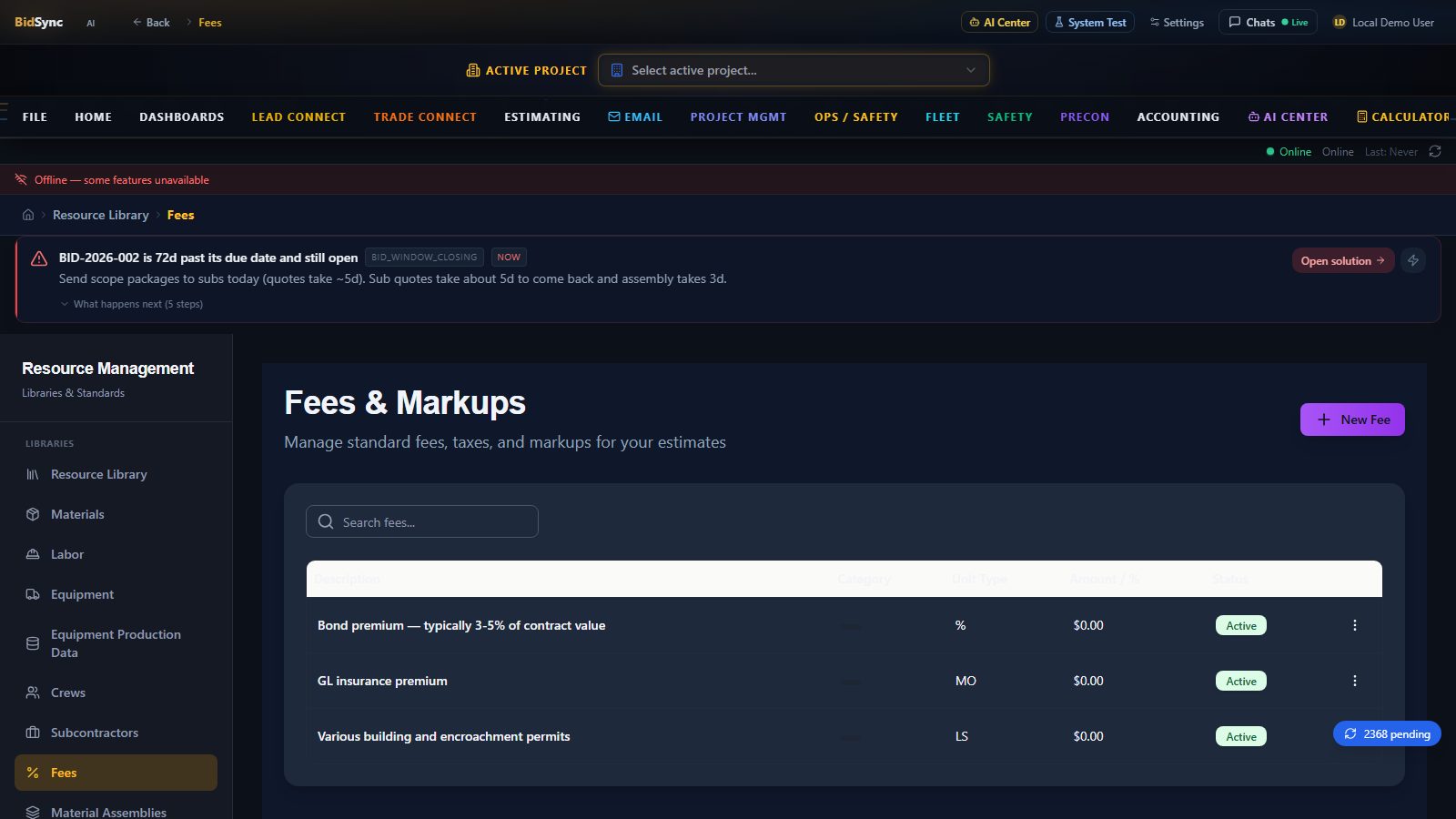Click the Active badge for Various building permits

click(1241, 736)
